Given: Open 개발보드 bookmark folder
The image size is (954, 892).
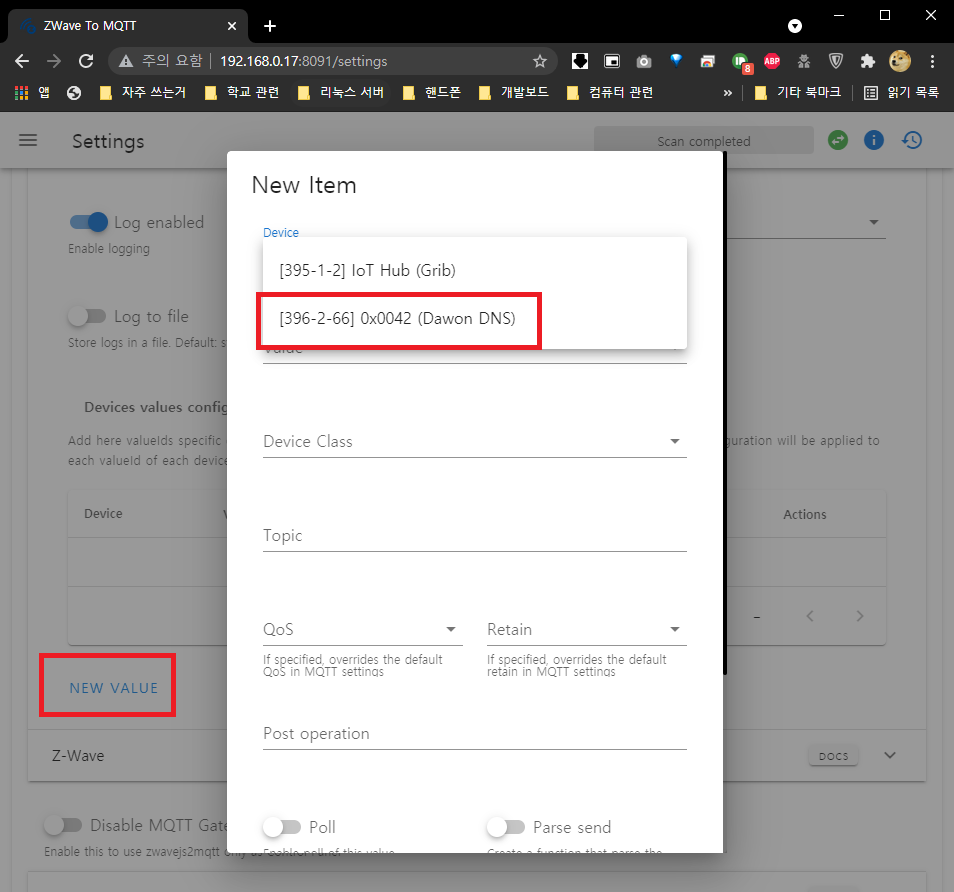Looking at the screenshot, I should 514,92.
